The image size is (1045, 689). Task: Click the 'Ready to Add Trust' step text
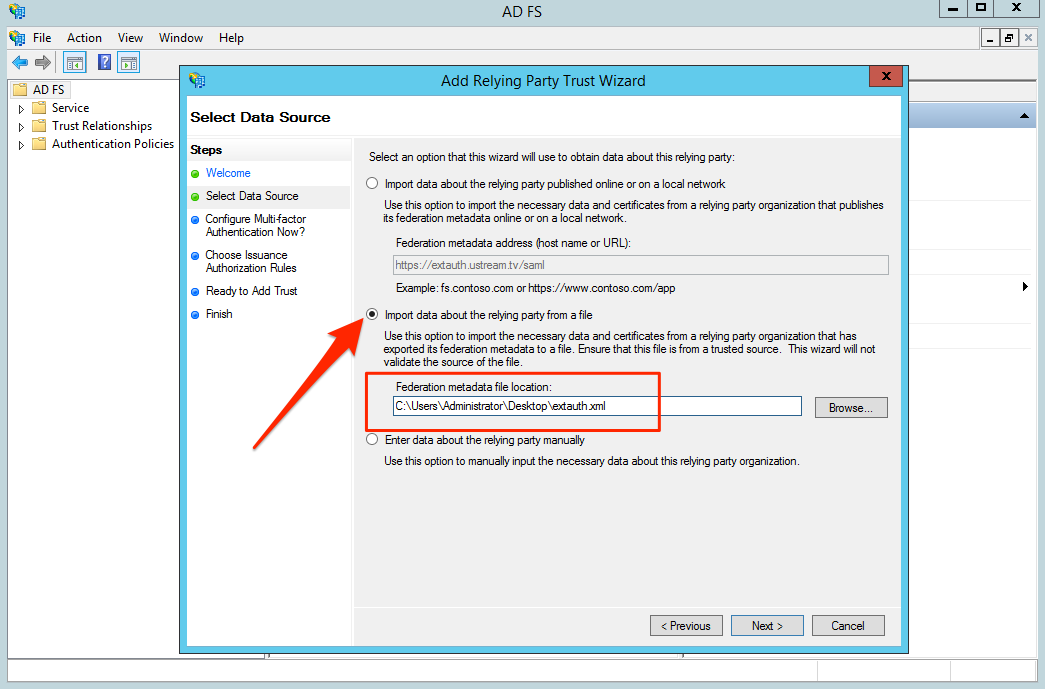251,291
